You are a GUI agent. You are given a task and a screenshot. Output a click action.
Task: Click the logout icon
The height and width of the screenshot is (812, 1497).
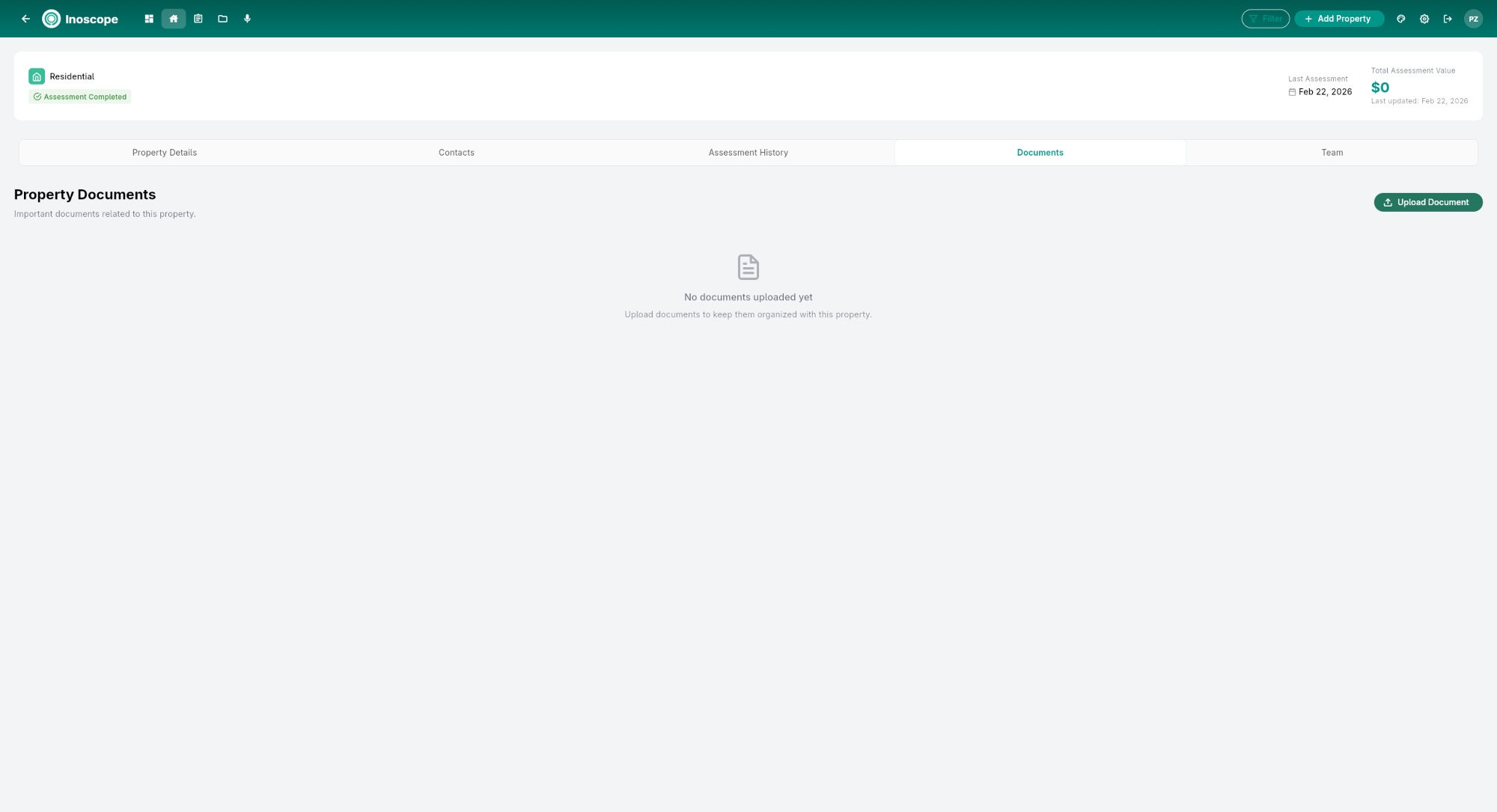point(1447,19)
